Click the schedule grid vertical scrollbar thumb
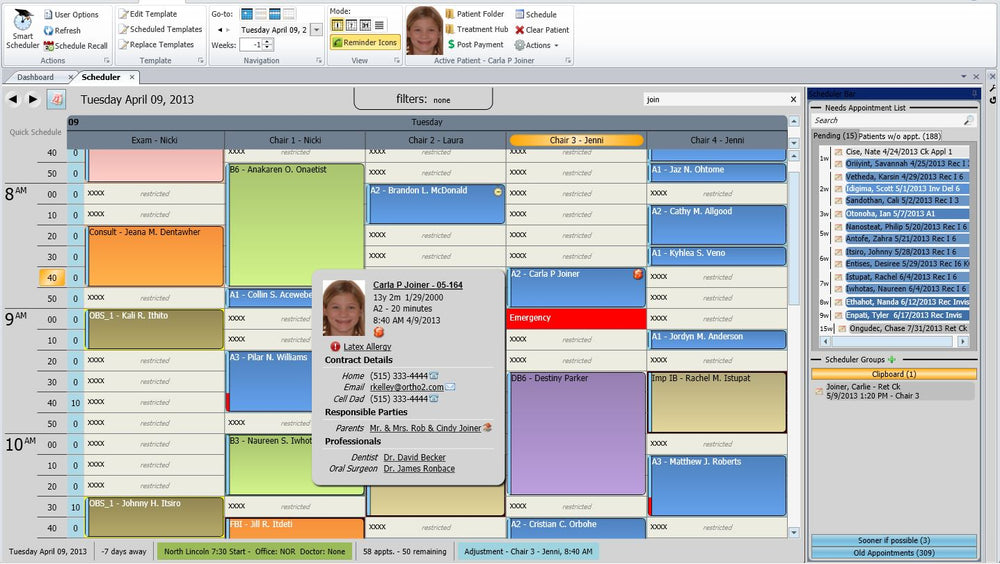Screen dimensions: 1000x564 (x=793, y=237)
